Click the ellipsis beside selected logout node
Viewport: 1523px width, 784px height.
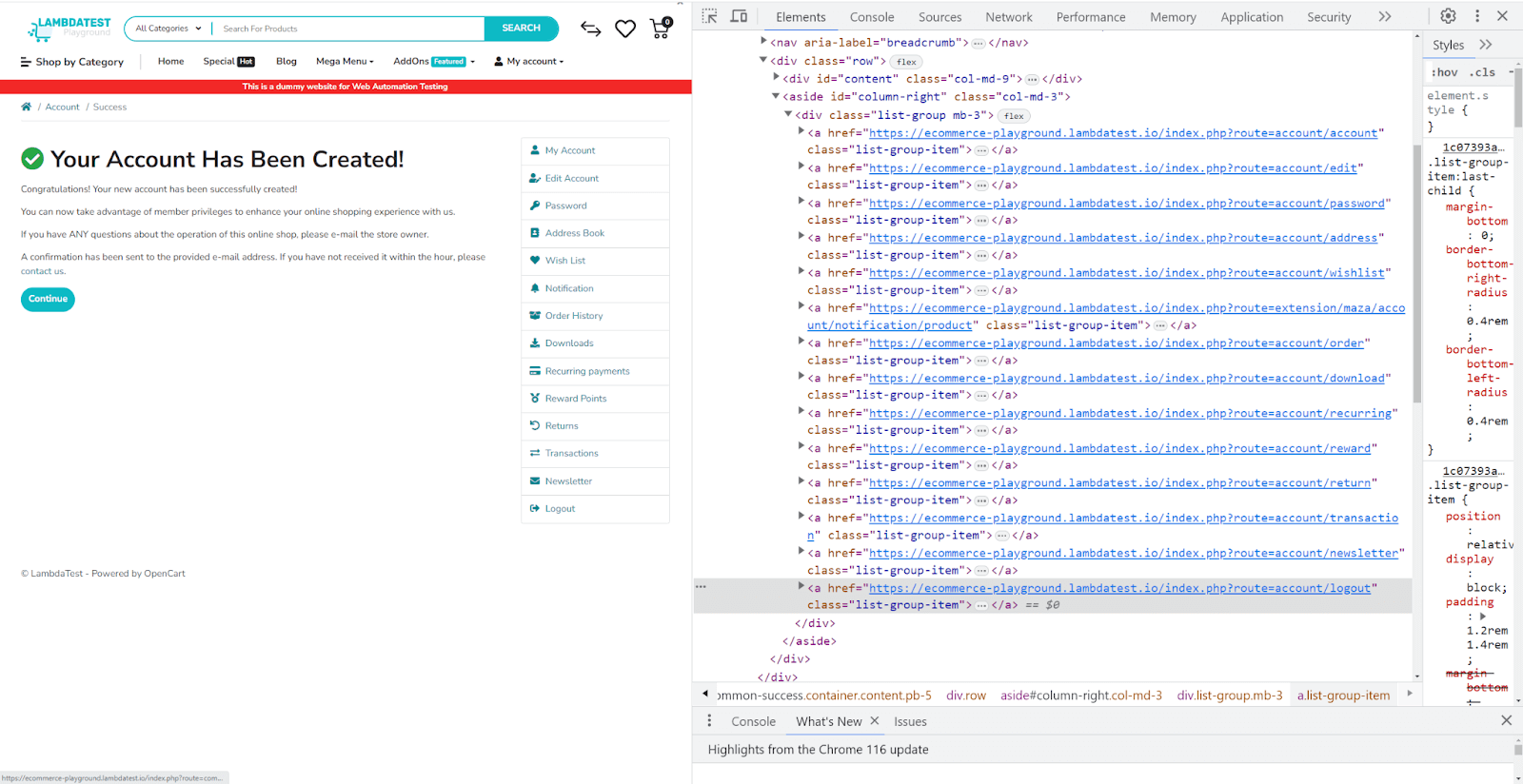point(702,587)
